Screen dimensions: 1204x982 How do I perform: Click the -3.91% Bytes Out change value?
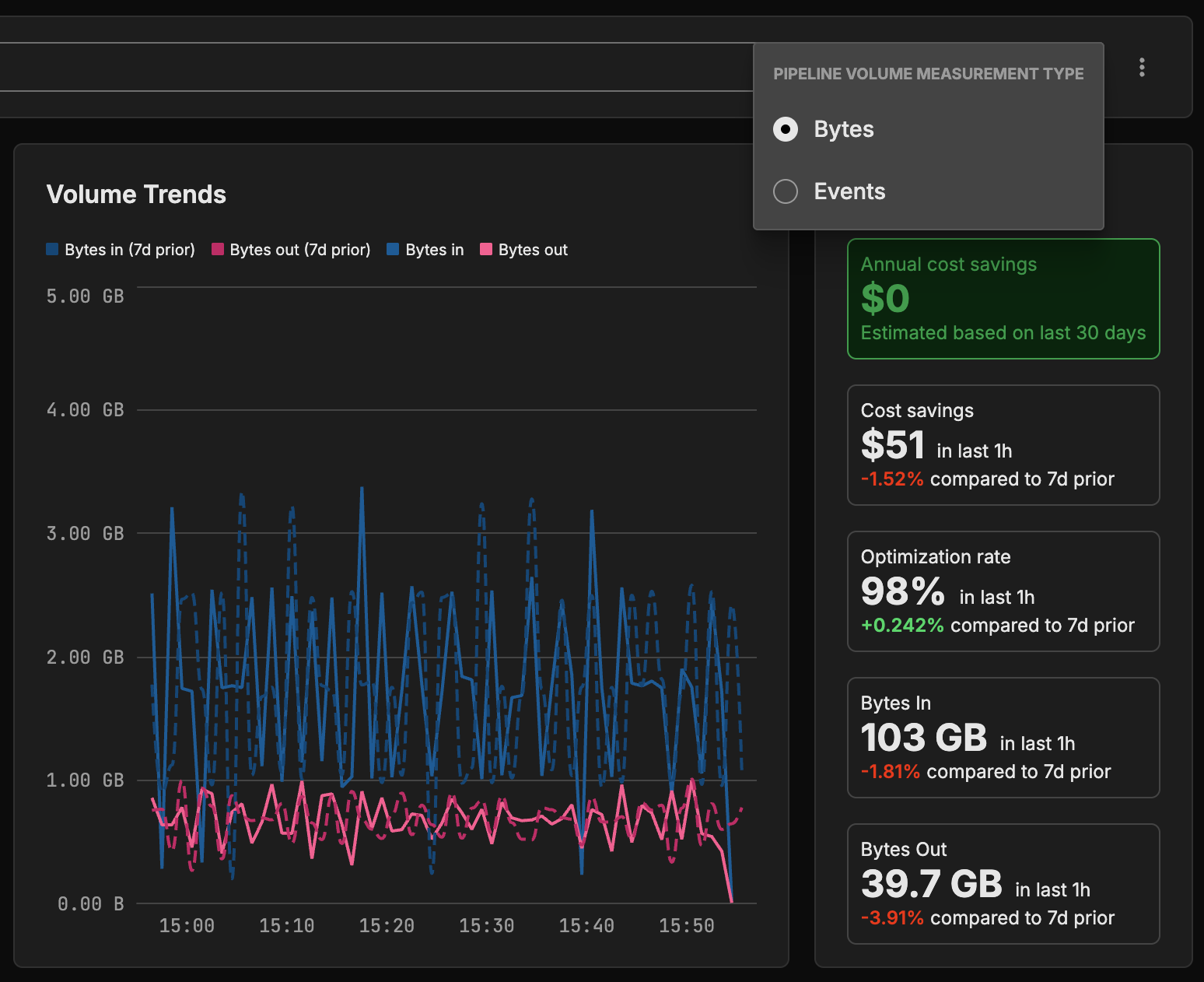click(892, 918)
